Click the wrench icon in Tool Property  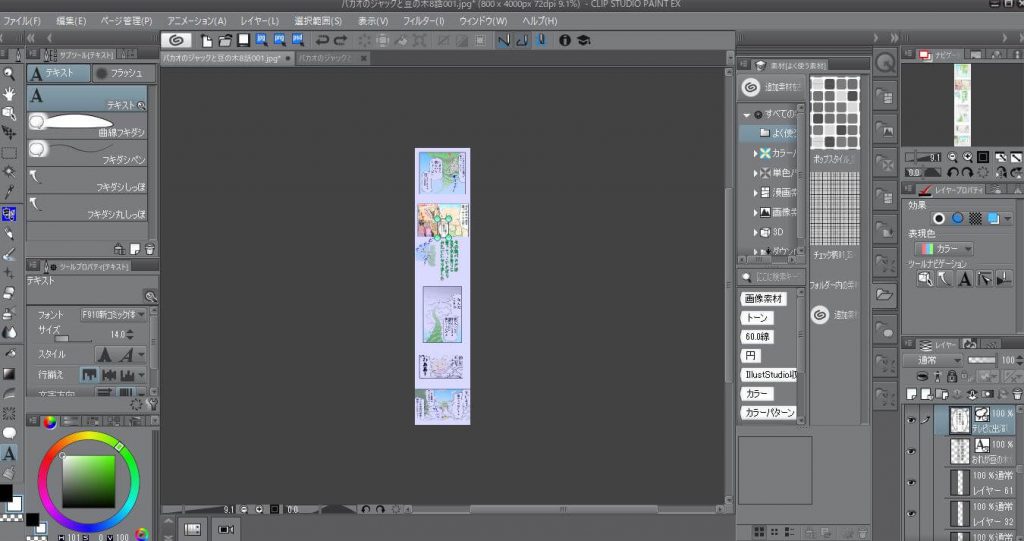pos(152,405)
